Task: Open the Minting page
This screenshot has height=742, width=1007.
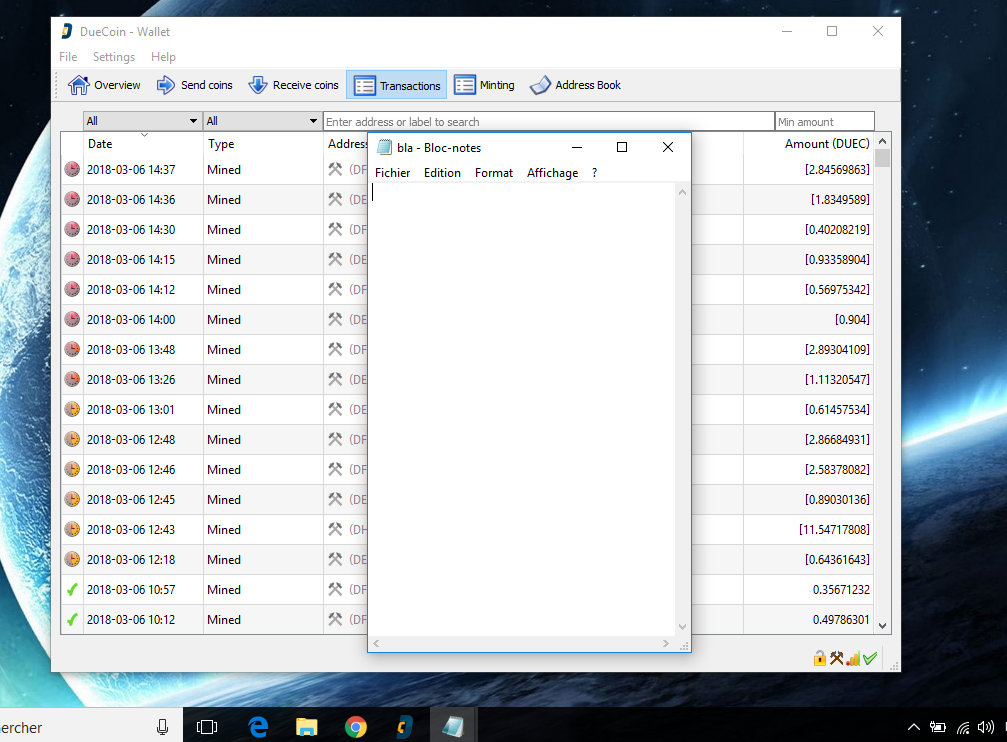Action: [484, 85]
